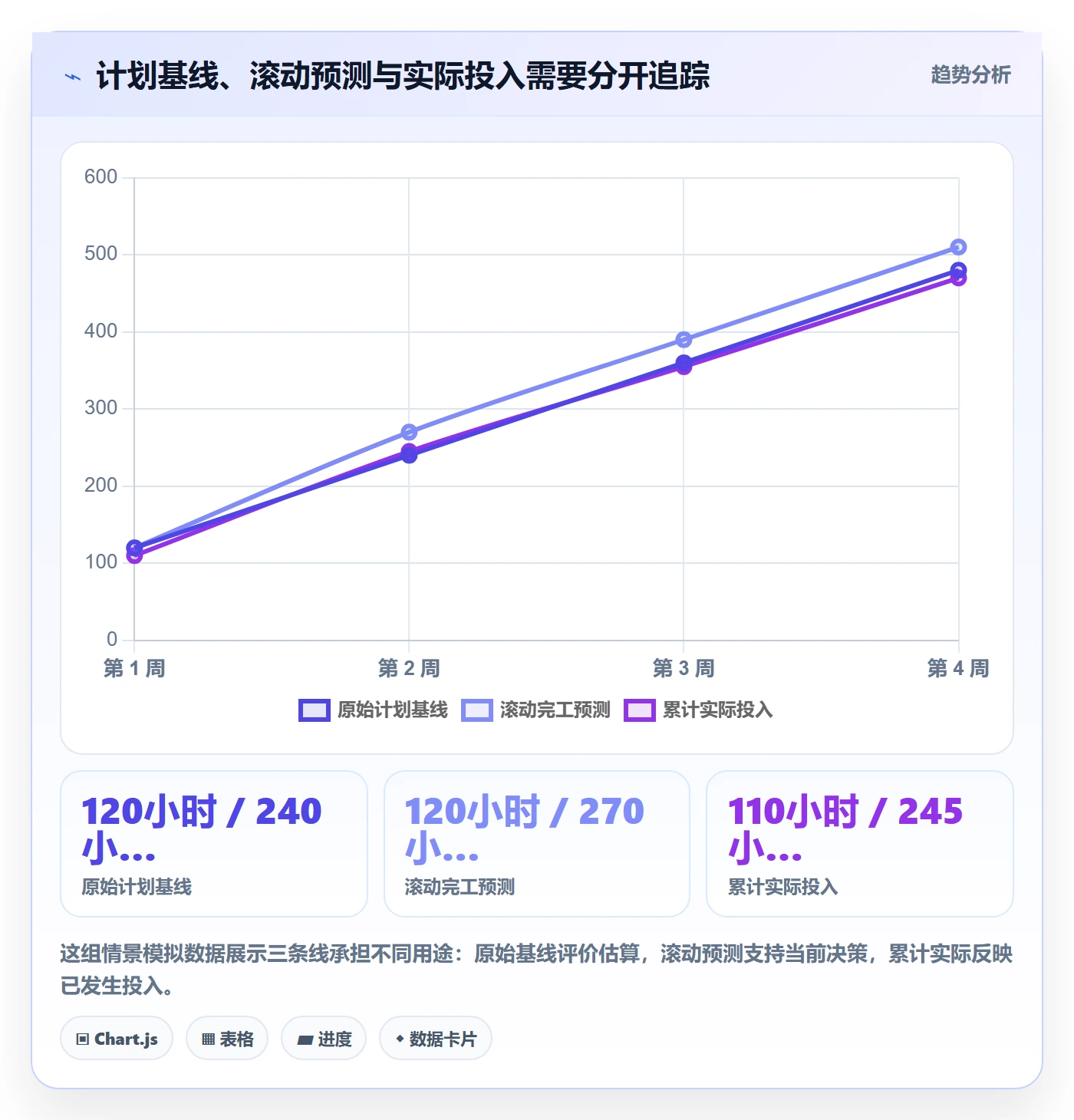This screenshot has width=1074, height=1120.
Task: Click the description paragraph starting 这组情景模拟数据
Action: click(537, 970)
